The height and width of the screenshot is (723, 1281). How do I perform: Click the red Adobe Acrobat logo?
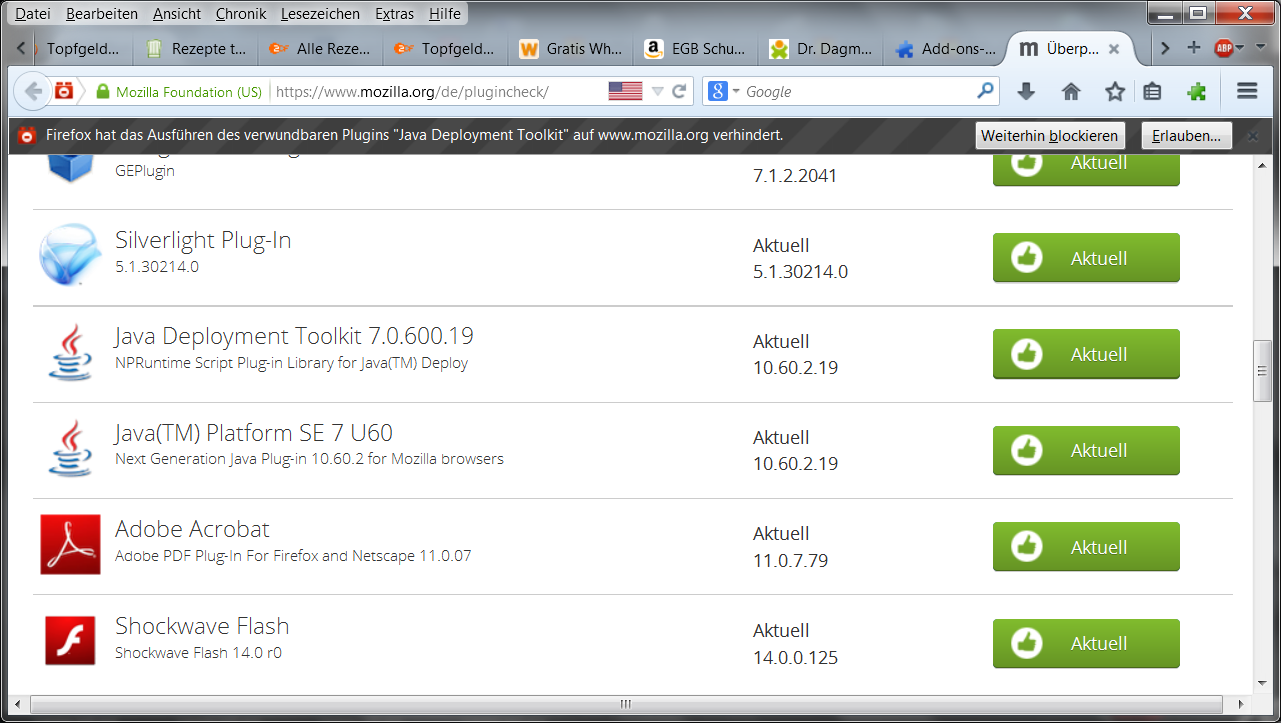70,544
